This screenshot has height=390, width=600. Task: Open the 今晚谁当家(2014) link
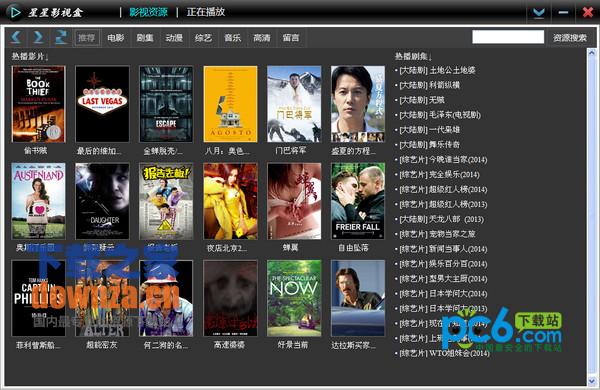443,160
